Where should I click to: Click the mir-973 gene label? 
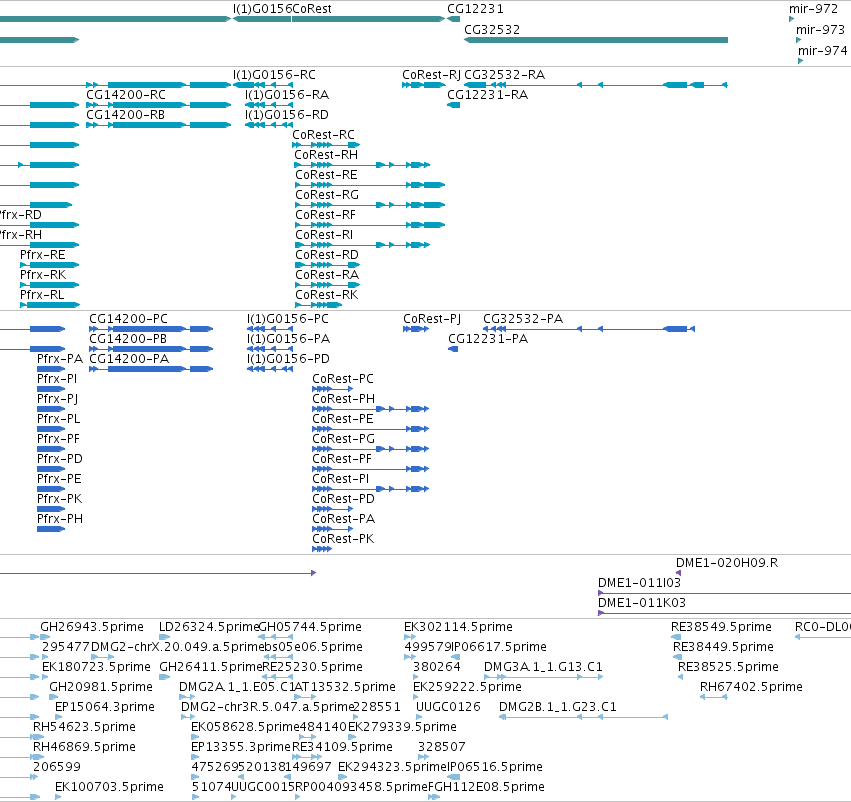(820, 30)
